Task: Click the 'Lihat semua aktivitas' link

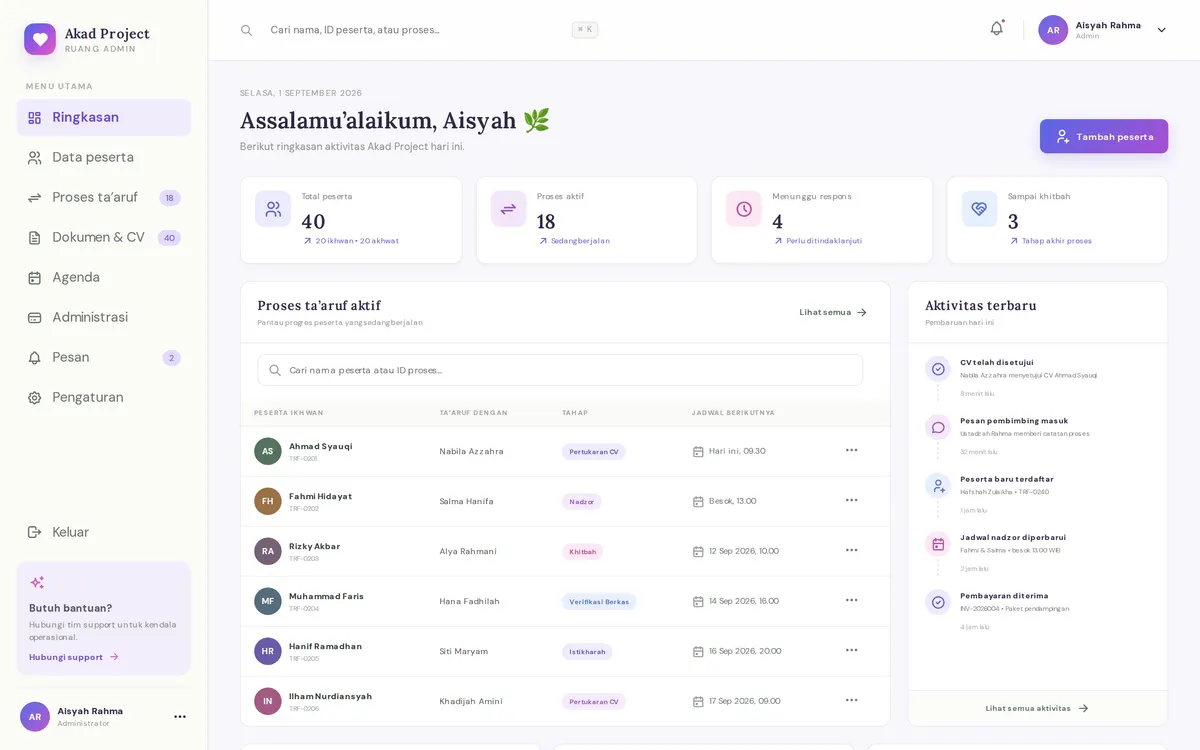Action: tap(1037, 708)
